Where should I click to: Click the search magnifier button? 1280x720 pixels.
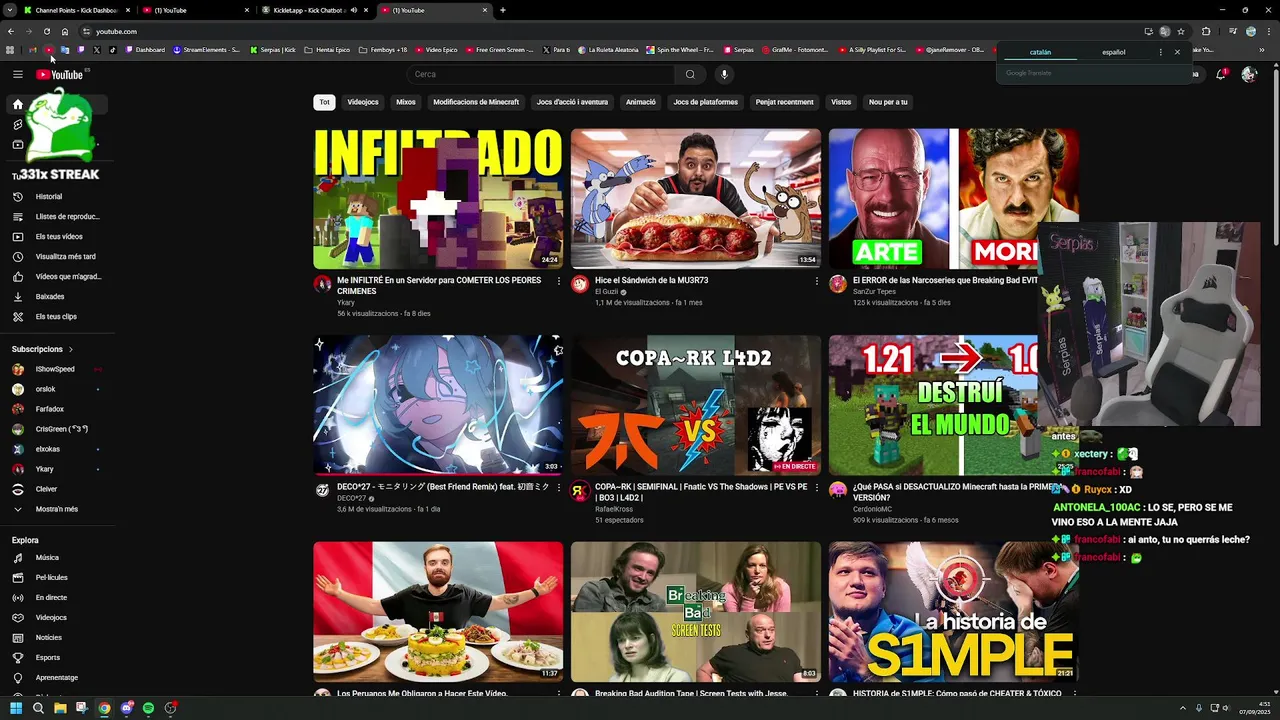click(x=690, y=74)
